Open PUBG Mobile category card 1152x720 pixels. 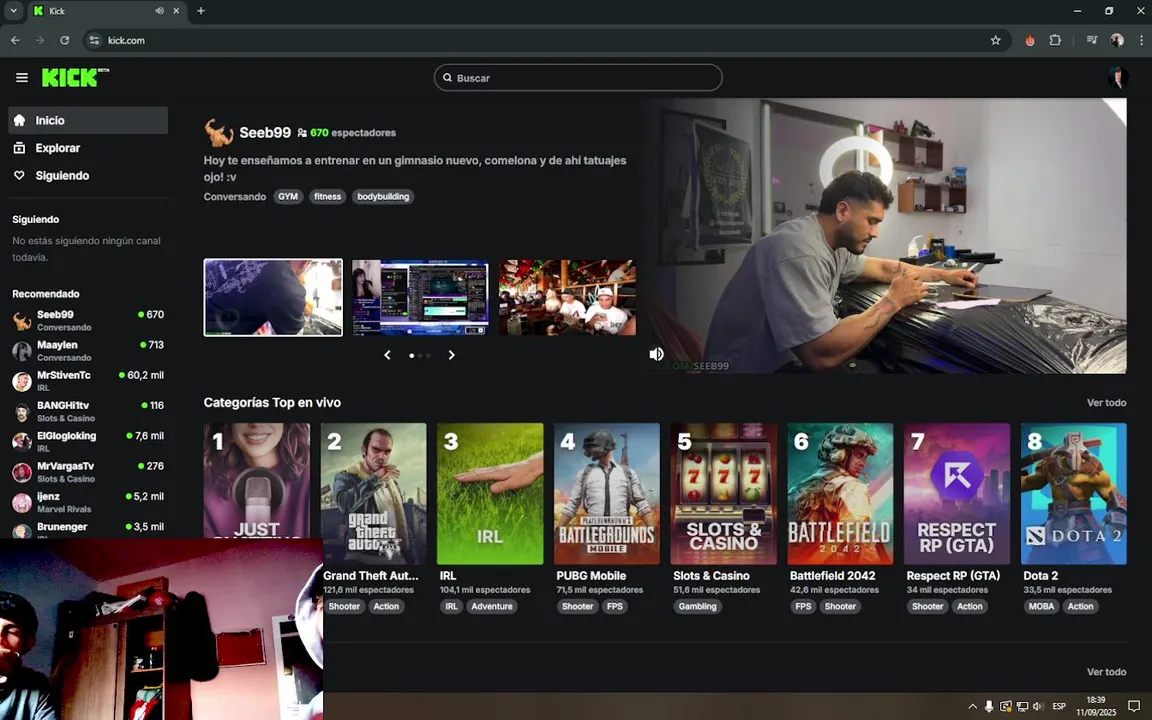pos(607,494)
